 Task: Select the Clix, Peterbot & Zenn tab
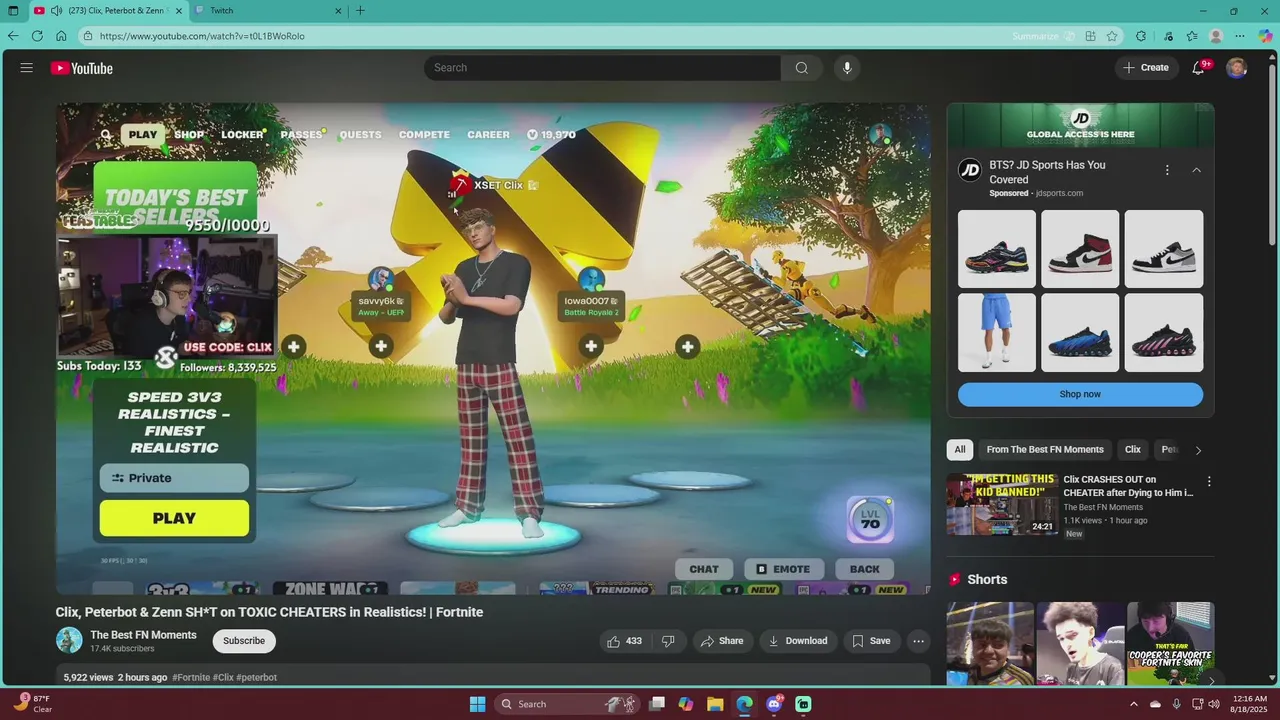(108, 11)
